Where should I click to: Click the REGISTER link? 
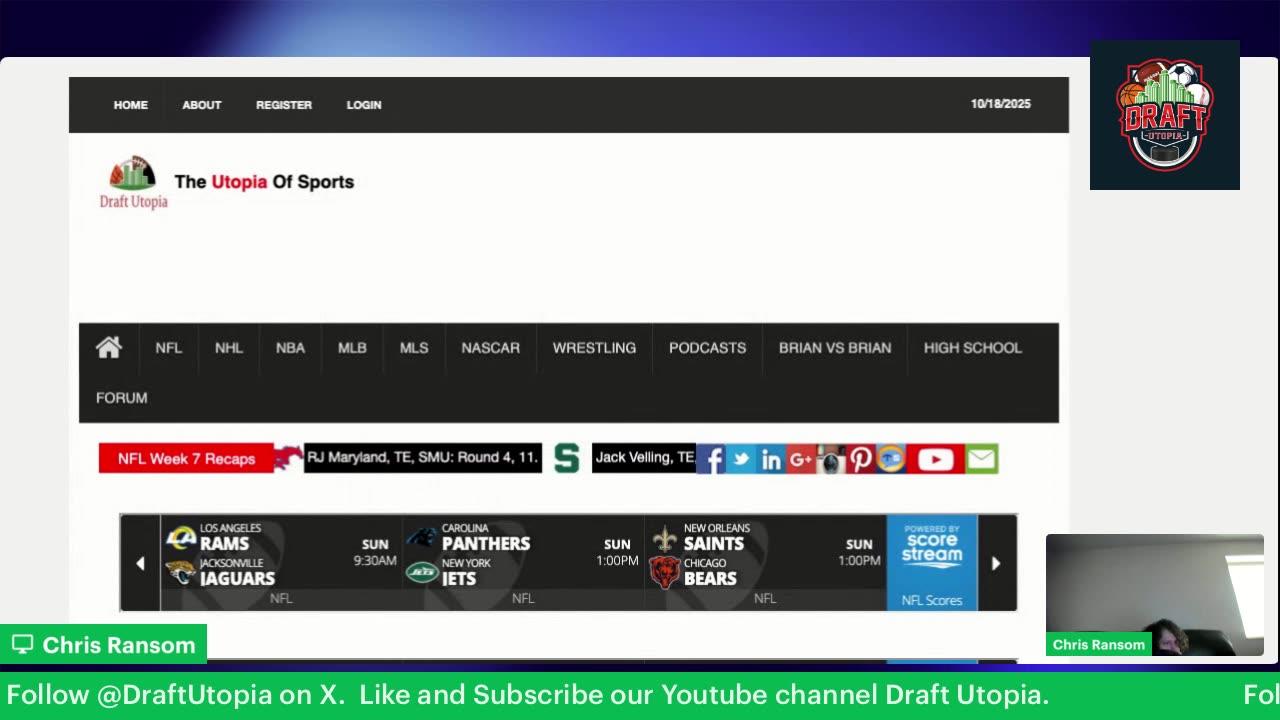click(x=284, y=105)
